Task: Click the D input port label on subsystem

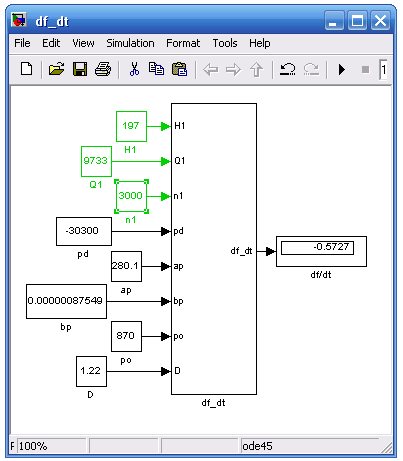Action: (x=177, y=371)
